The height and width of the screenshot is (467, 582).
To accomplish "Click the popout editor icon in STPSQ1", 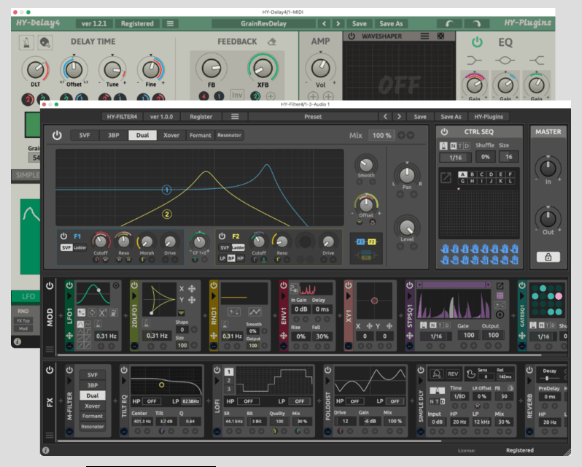I will pyautogui.click(x=500, y=286).
